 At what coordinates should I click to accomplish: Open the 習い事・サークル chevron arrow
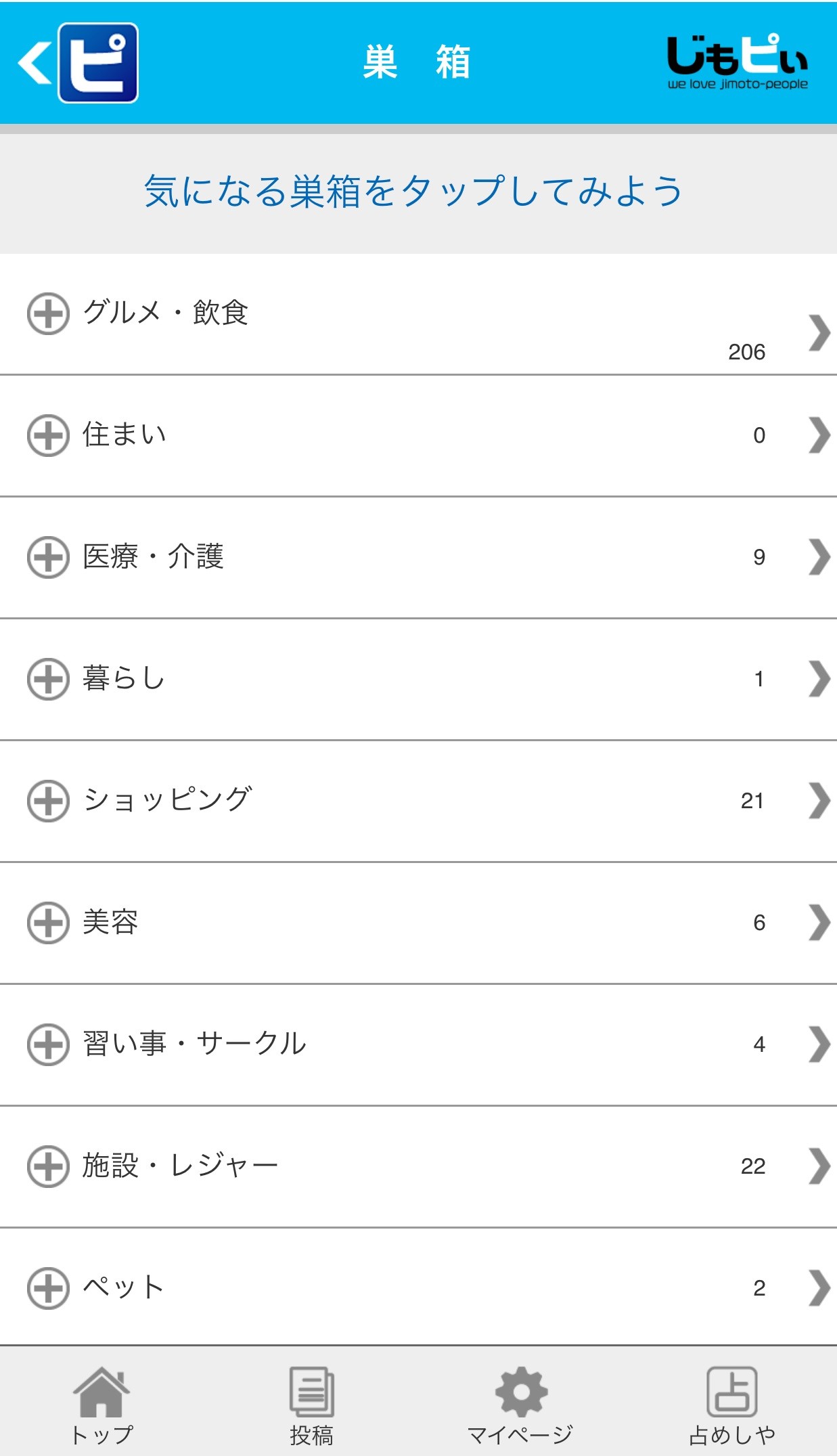tap(819, 1044)
